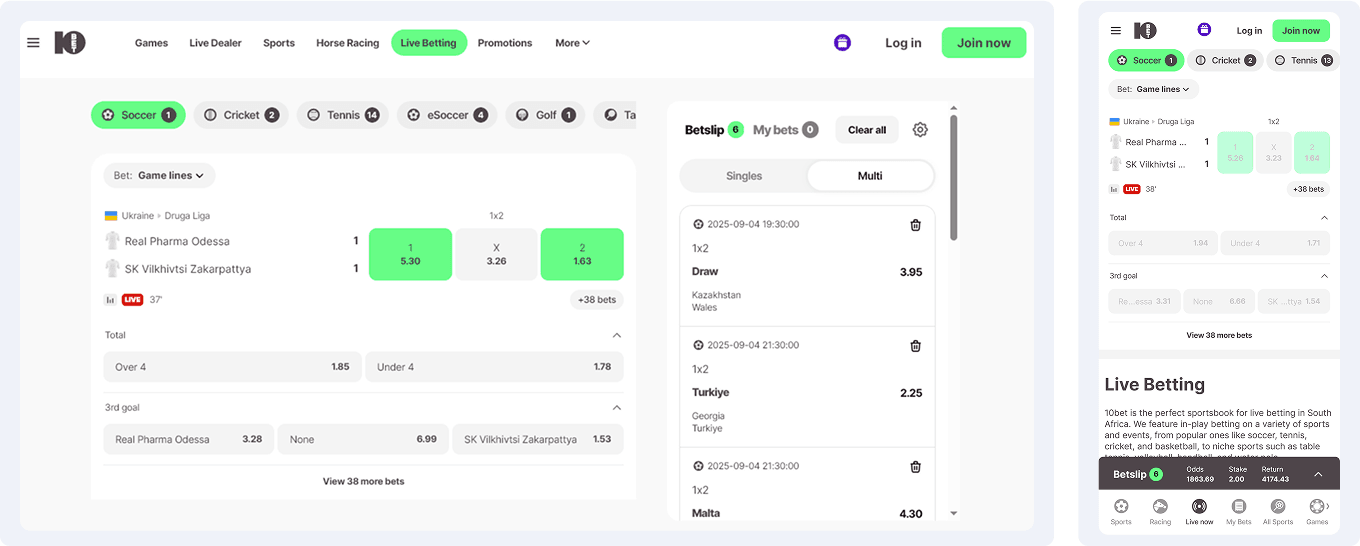1360x546 pixels.
Task: Select the Golf sport filter
Action: point(545,115)
